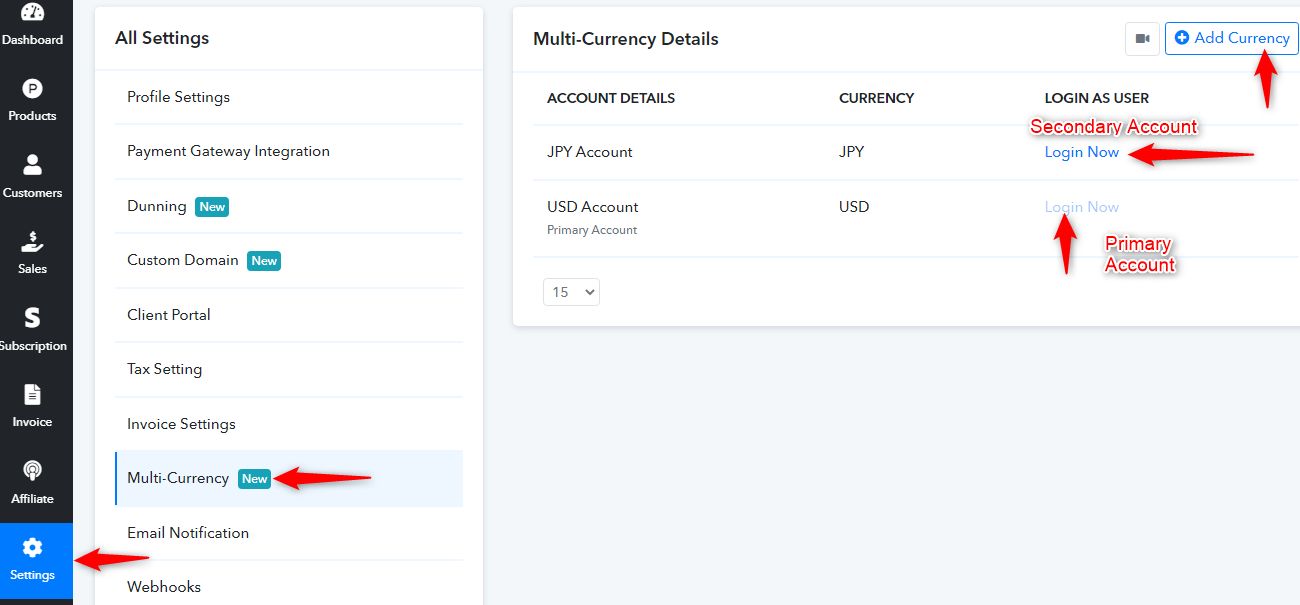Select the Settings gear icon

click(32, 547)
